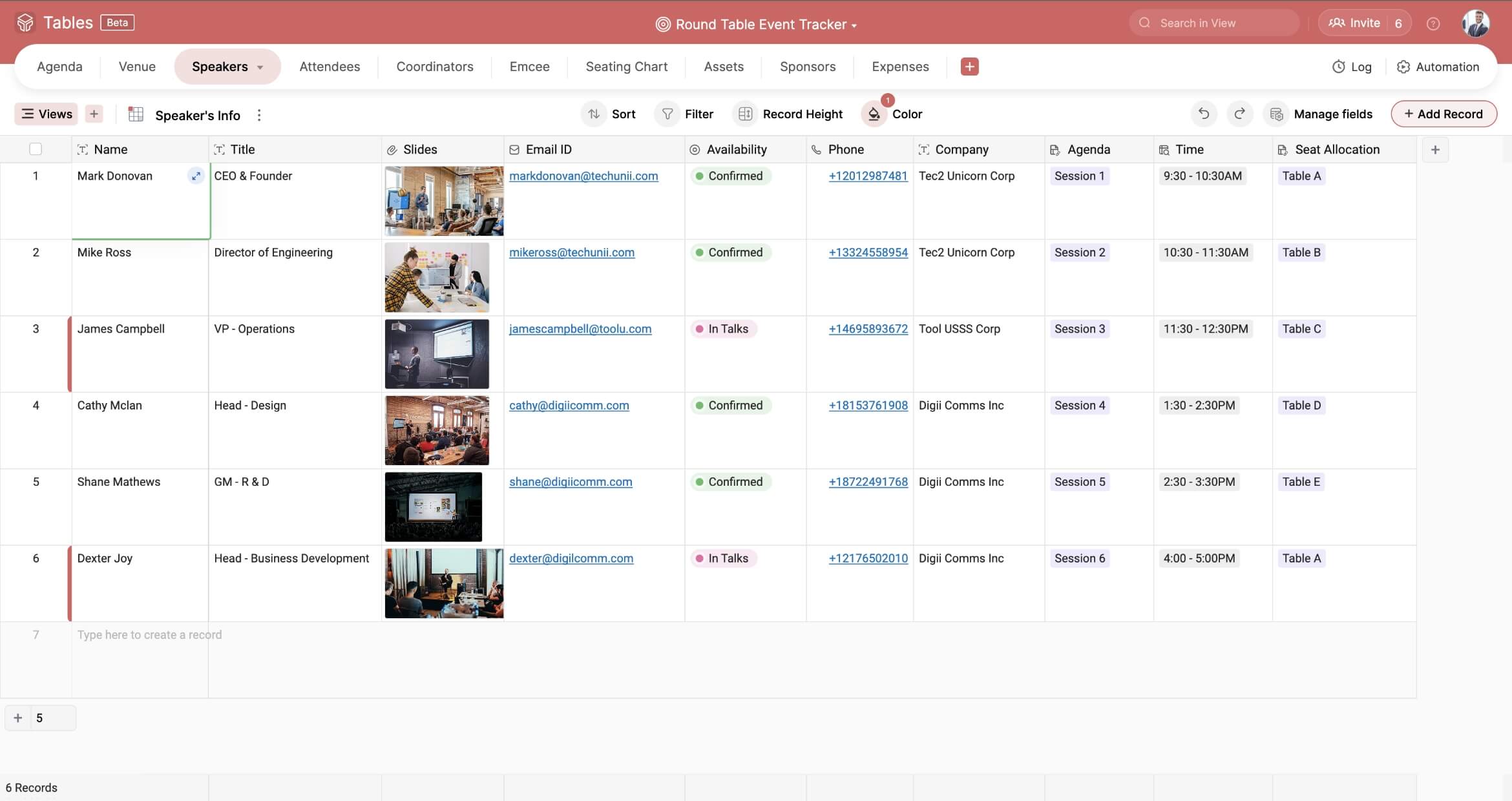Click In Talks status on James Campbell
Viewport: 1512px width, 801px height.
click(724, 329)
